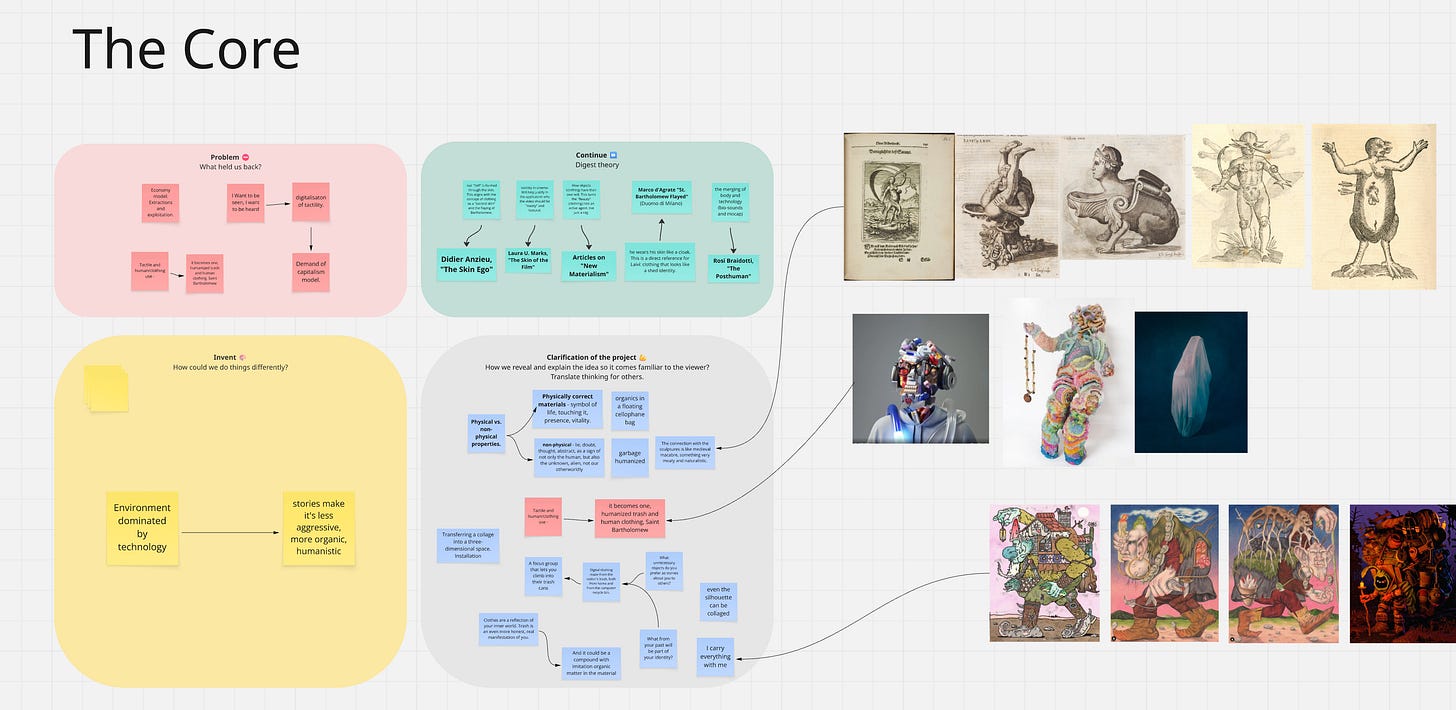Screen dimensions: 1456x710
Task: Select pink 'Tactile and human/clothing' note in gray frame
Action: (x=543, y=517)
